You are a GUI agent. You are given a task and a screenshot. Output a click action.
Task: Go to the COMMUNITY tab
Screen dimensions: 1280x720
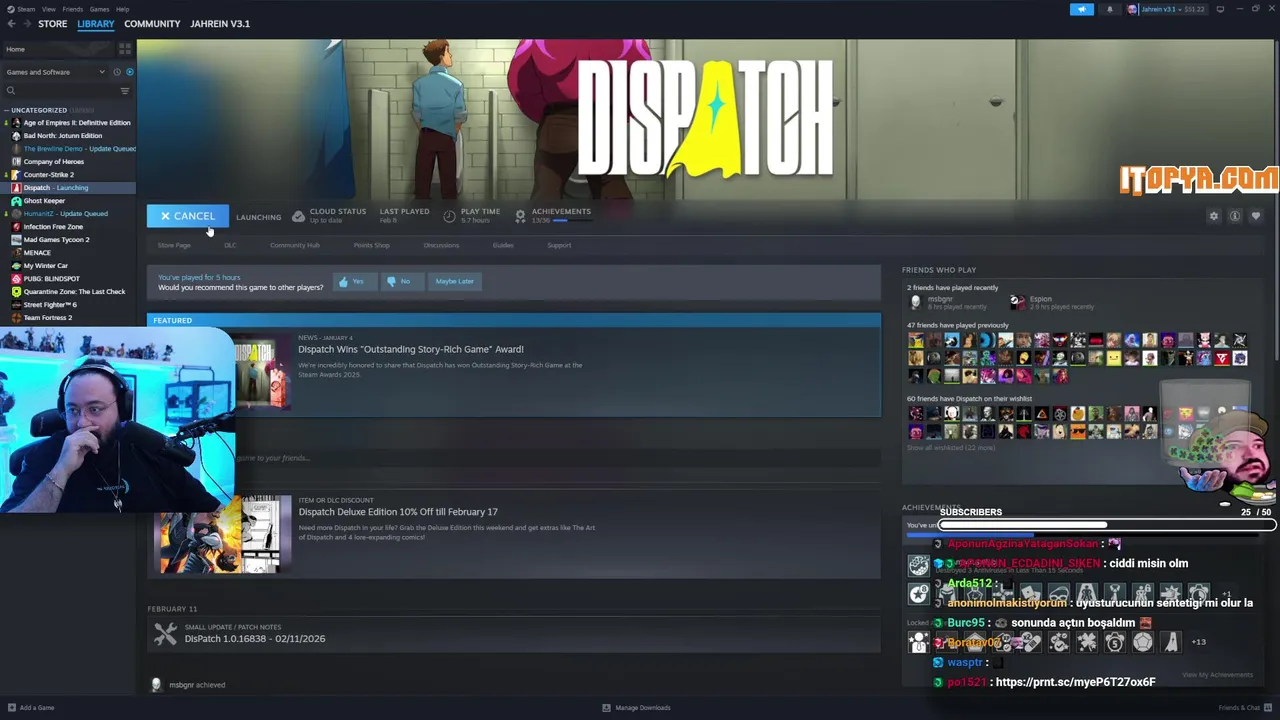click(x=152, y=24)
